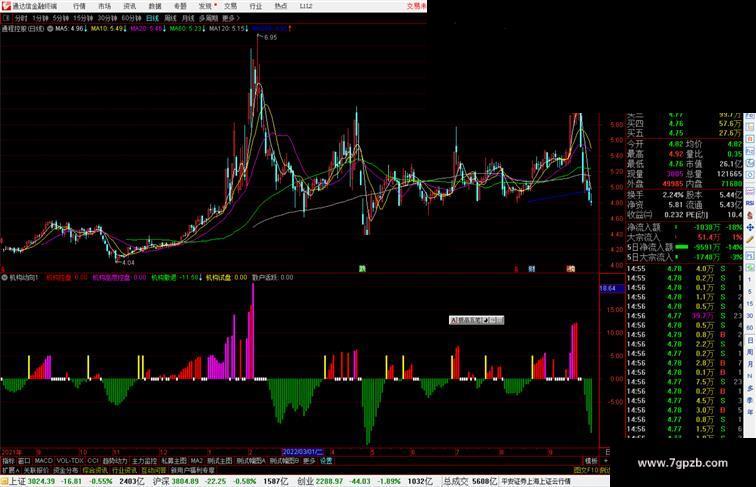Image resolution: width=756 pixels, height=487 pixels.
Task: Select the CCI indicator tab
Action: [x=93, y=461]
